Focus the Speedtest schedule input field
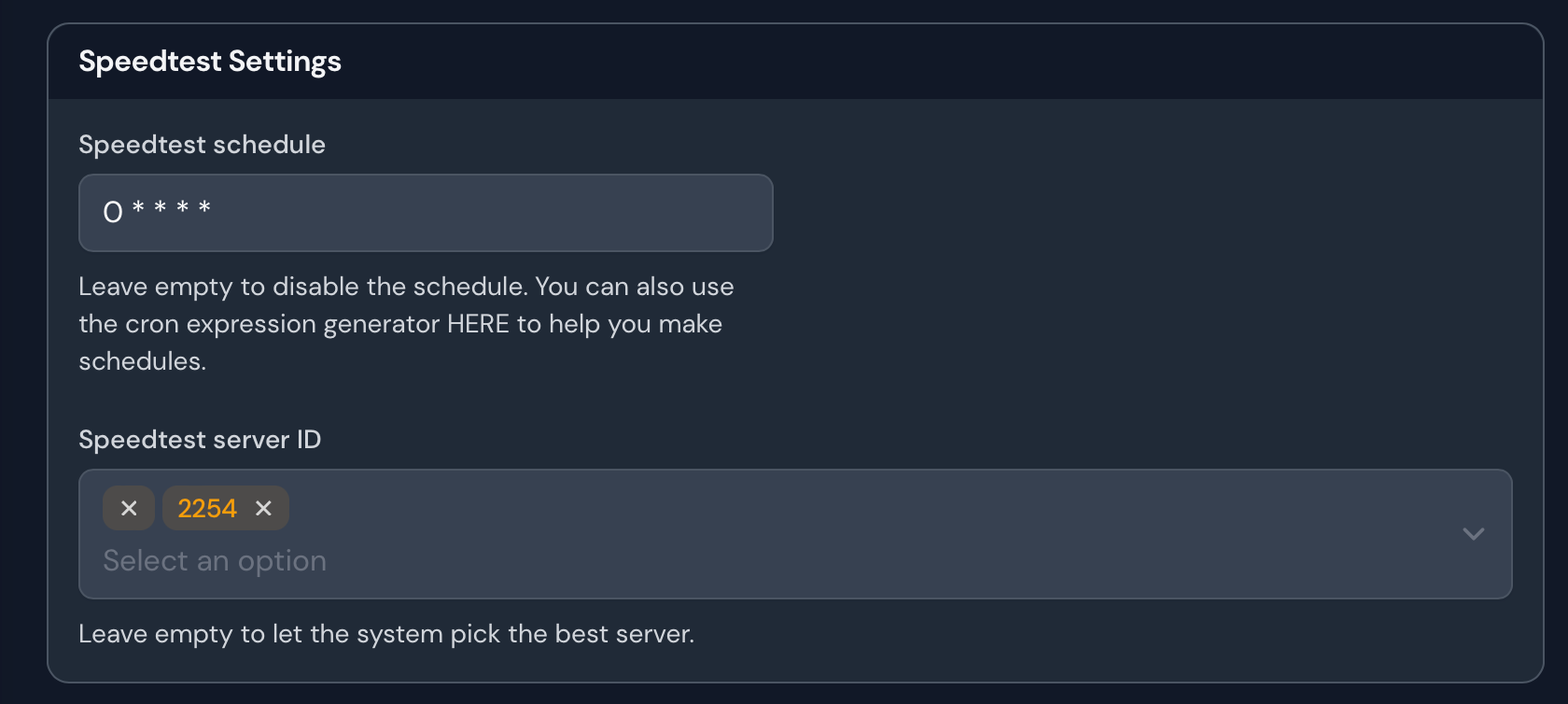 pos(426,213)
